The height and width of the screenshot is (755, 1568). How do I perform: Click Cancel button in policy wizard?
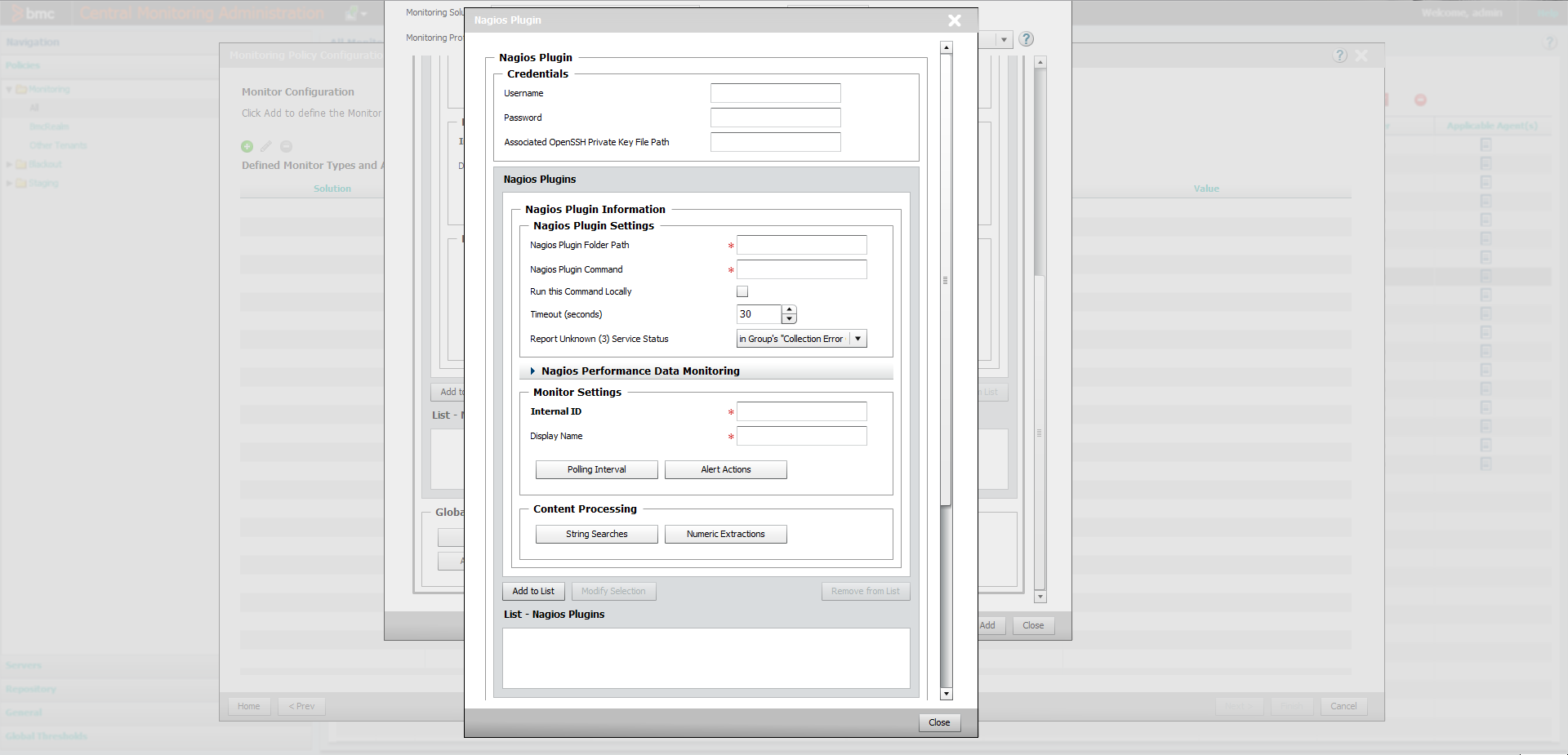click(x=1343, y=706)
